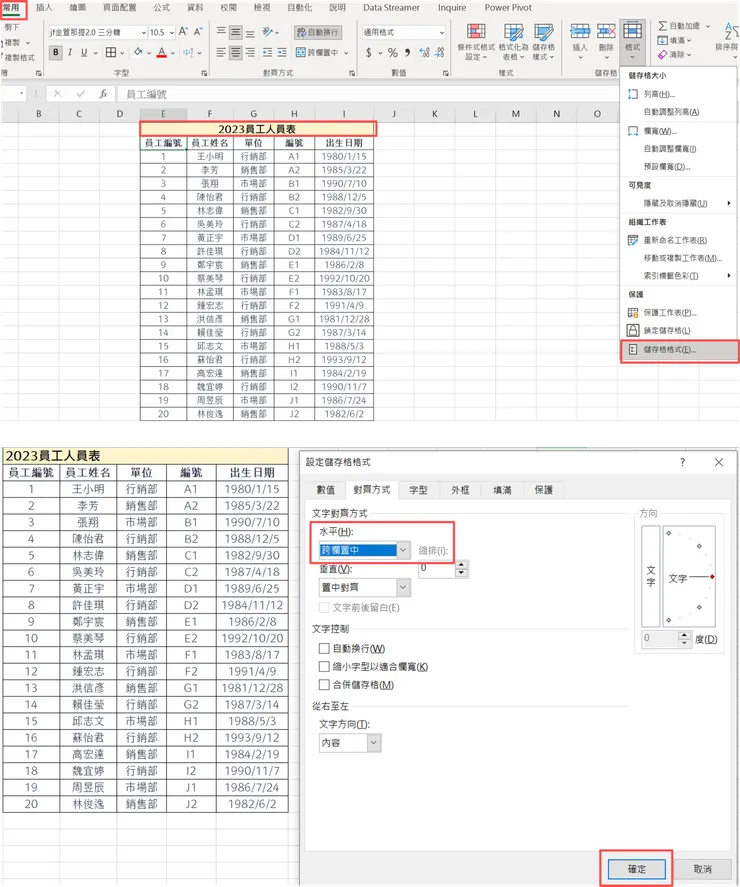Screen dimensions: 740x887
Task: Click the 跨欄置中 merge center button
Action: pyautogui.click(x=317, y=53)
